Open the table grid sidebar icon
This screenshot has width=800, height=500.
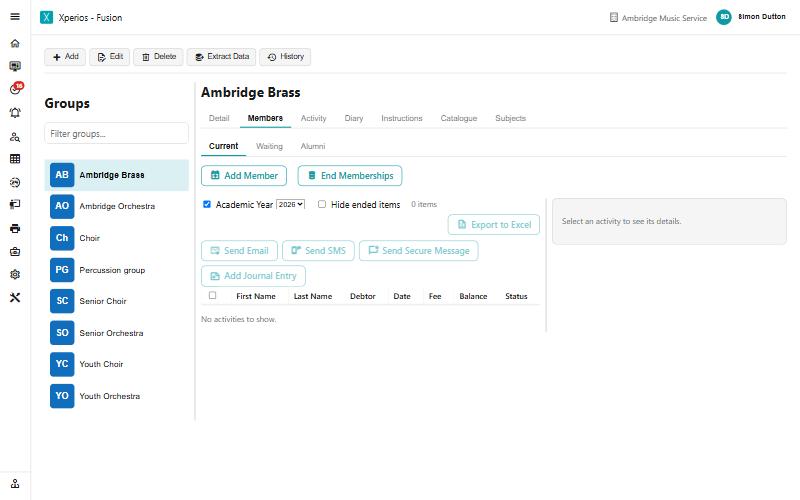15,159
